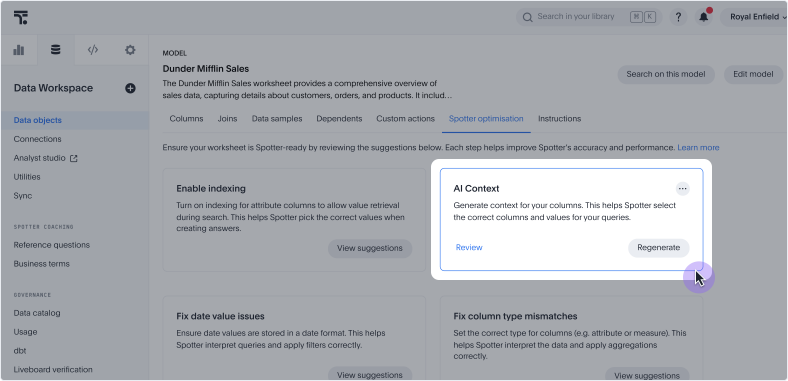Click the Review link in AI Context
788x381 pixels.
tap(469, 248)
